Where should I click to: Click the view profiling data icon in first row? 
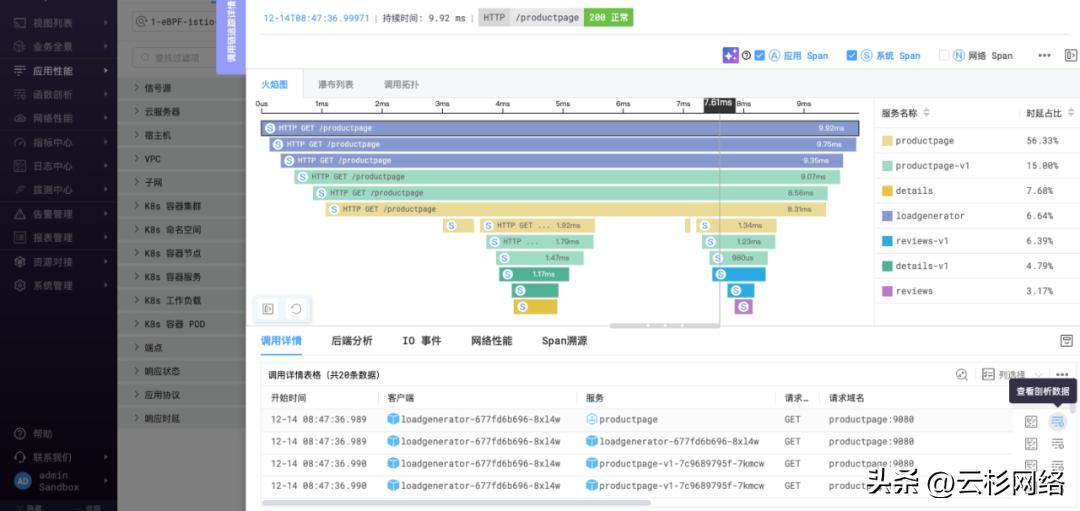click(x=1057, y=422)
